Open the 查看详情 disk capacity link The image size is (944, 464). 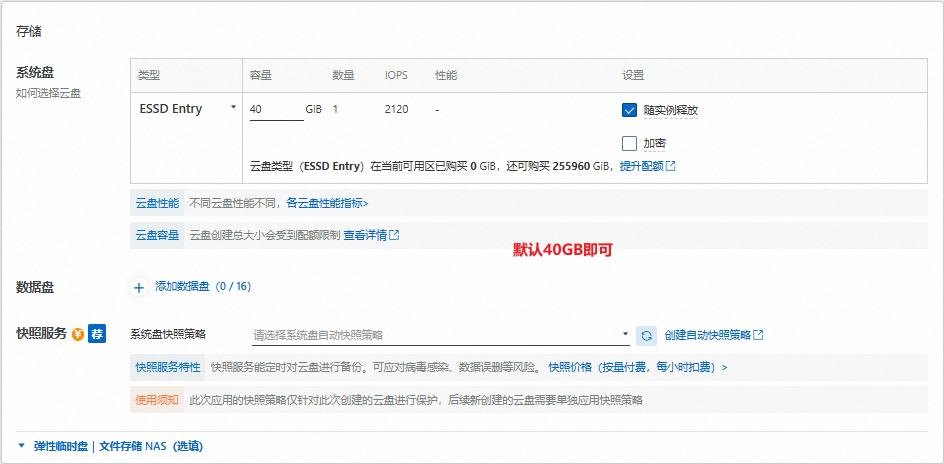tap(365, 235)
